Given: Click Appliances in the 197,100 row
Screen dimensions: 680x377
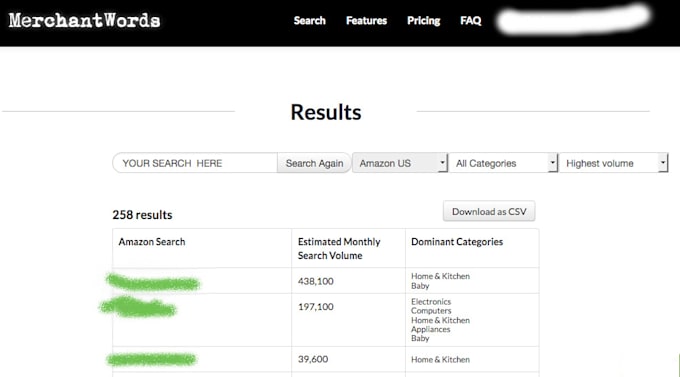Looking at the screenshot, I should click(x=431, y=329).
